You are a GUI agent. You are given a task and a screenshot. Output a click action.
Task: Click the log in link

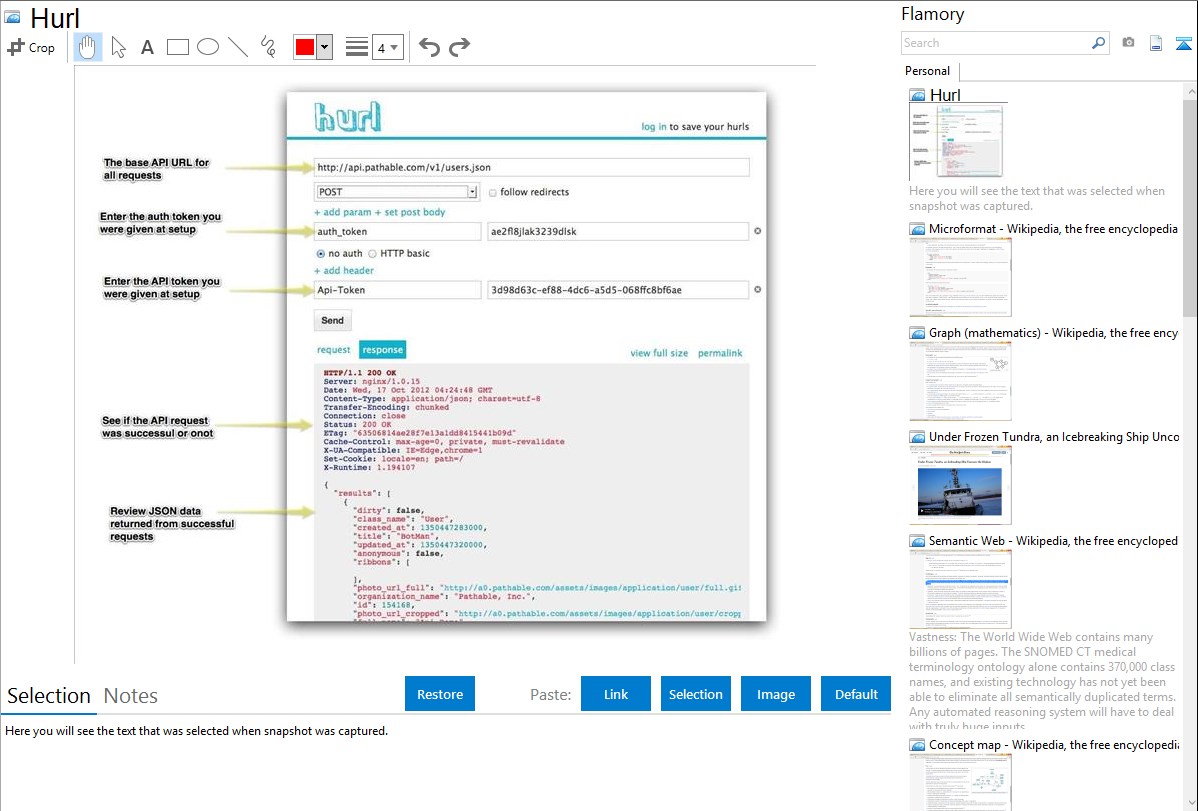(653, 127)
